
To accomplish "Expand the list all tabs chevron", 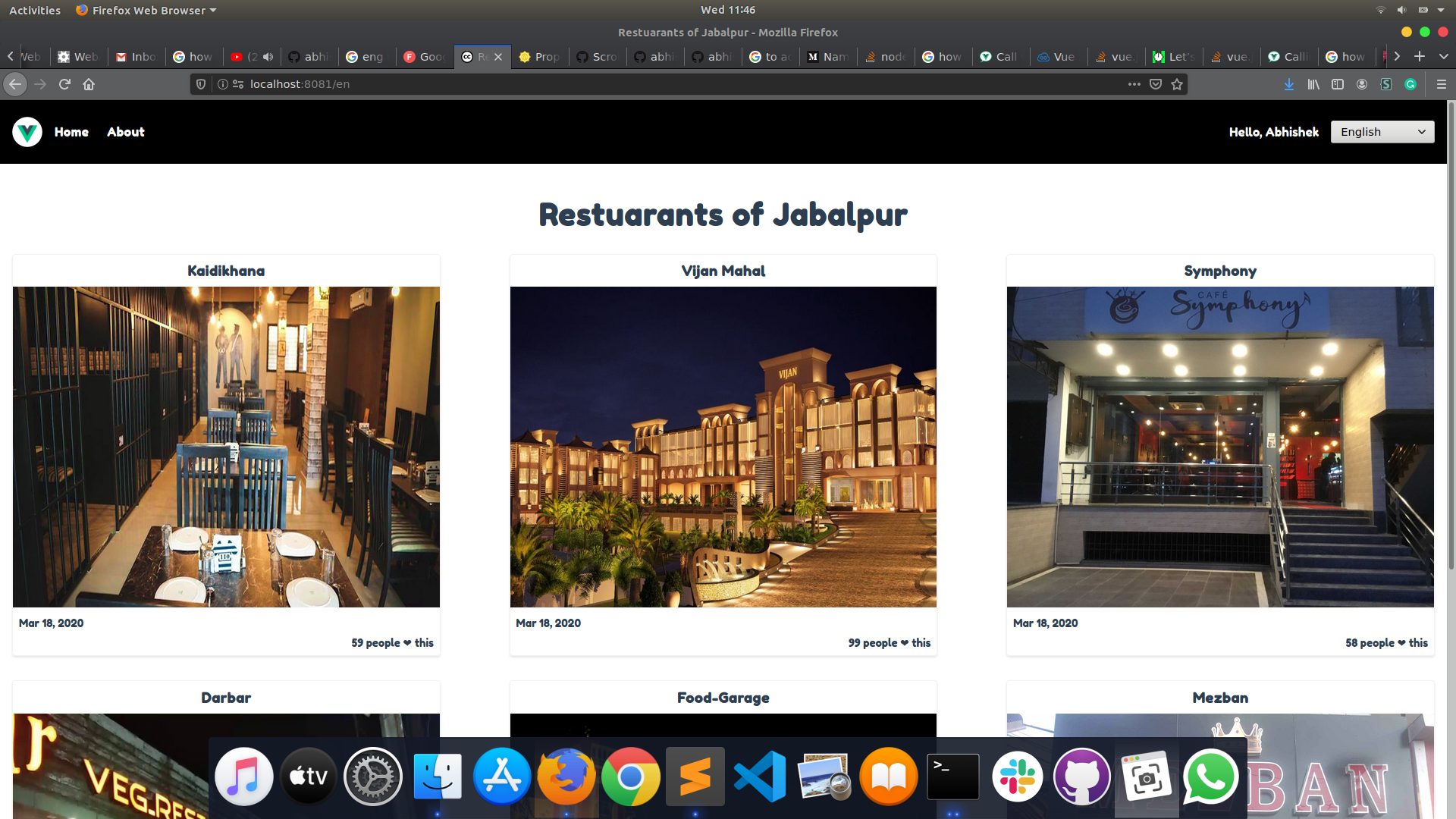I will 1443,56.
